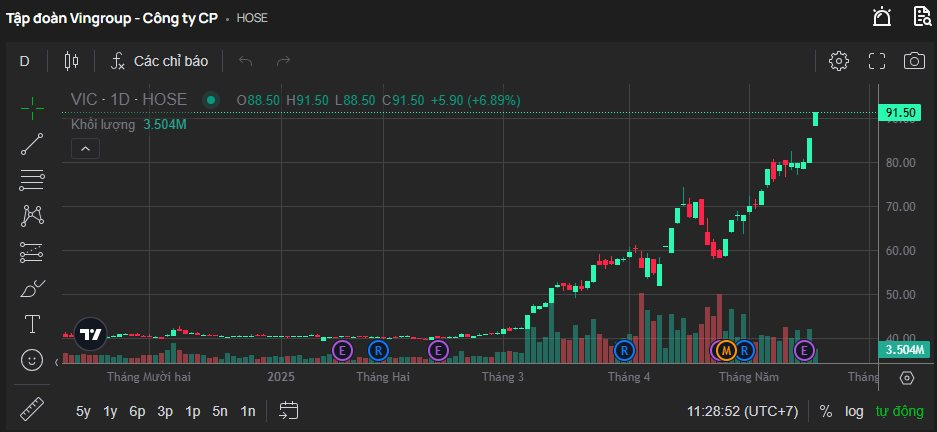Redo the last chart action
This screenshot has width=937, height=432.
[x=283, y=60]
